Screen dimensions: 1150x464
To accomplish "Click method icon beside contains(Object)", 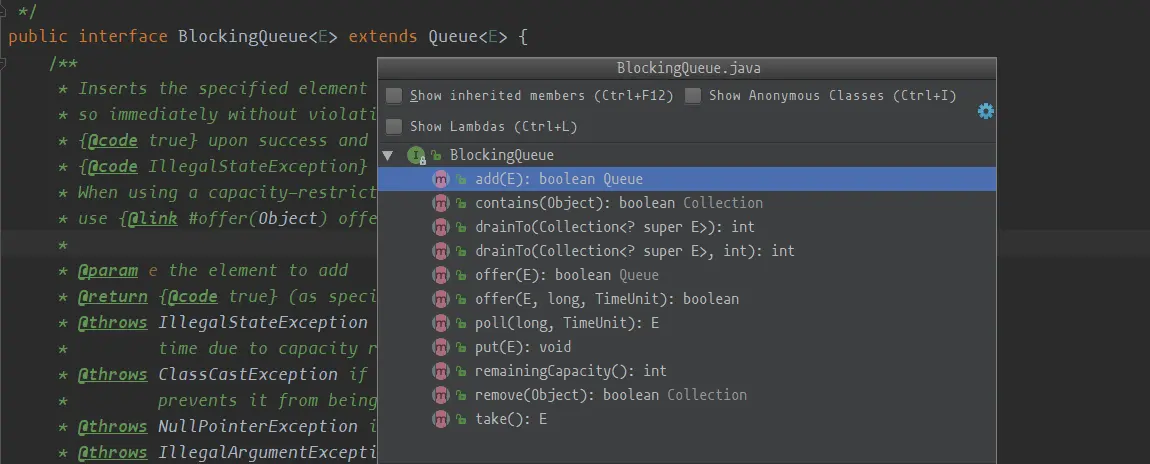I will coord(441,203).
